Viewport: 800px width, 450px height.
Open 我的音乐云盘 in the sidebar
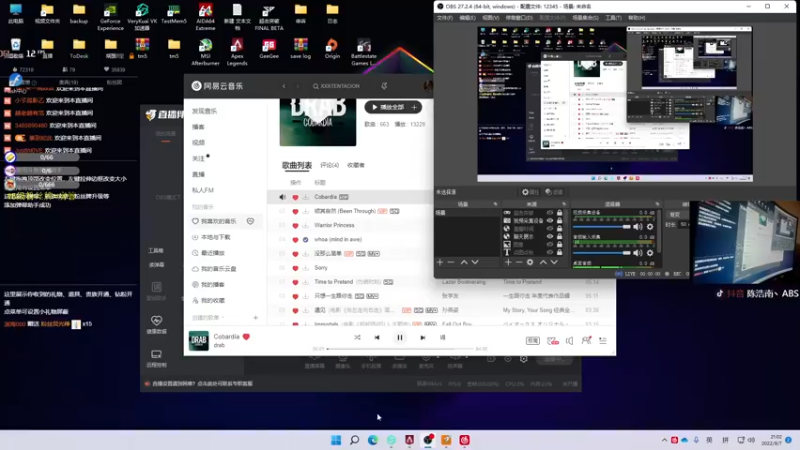coord(214,268)
